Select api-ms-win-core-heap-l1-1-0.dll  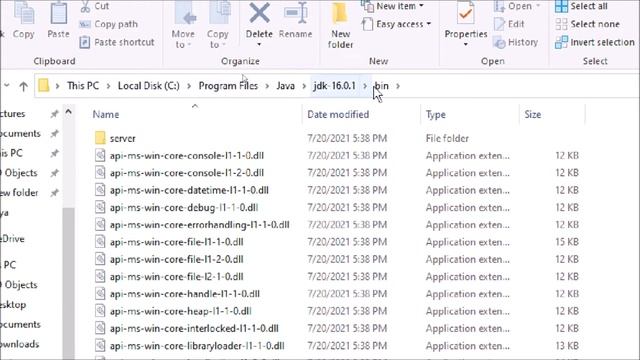click(x=180, y=311)
